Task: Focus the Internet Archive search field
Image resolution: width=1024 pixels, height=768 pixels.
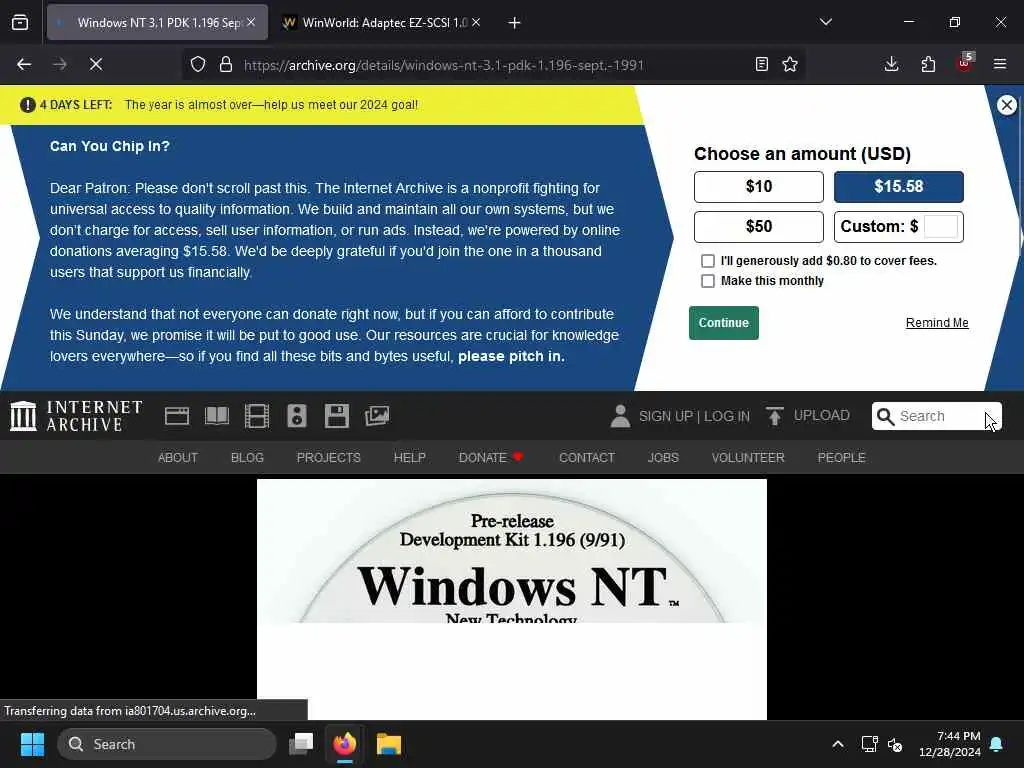Action: (x=936, y=416)
